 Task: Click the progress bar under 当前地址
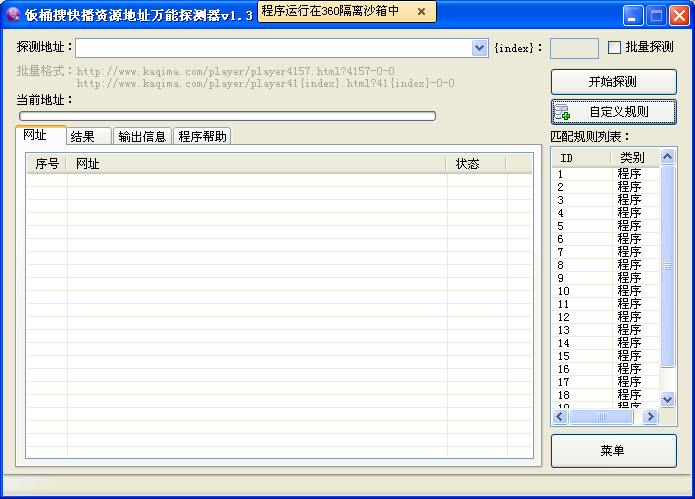pos(227,116)
